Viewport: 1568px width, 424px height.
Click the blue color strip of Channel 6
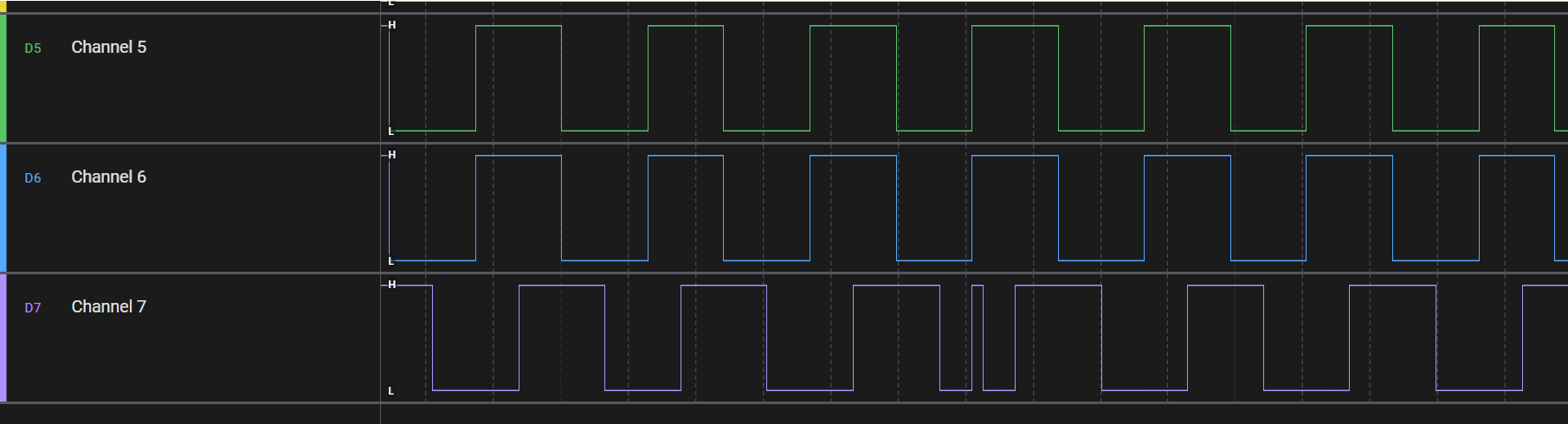coord(3,208)
